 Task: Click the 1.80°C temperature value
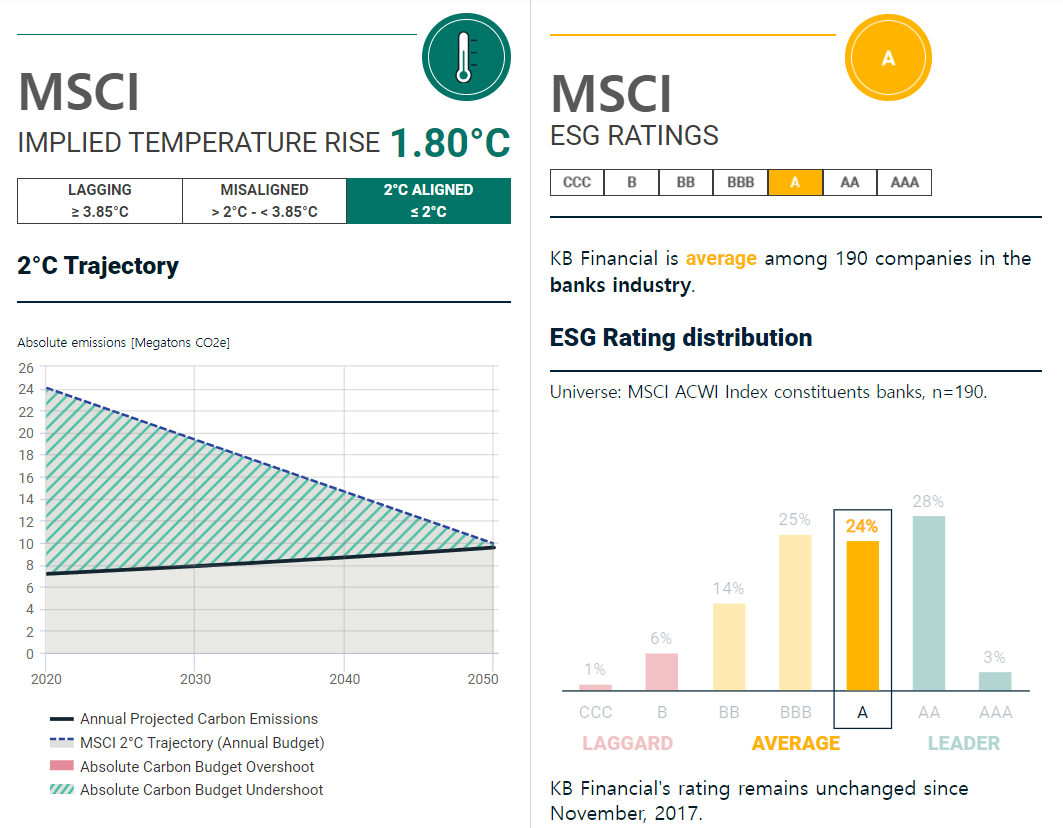coord(450,143)
